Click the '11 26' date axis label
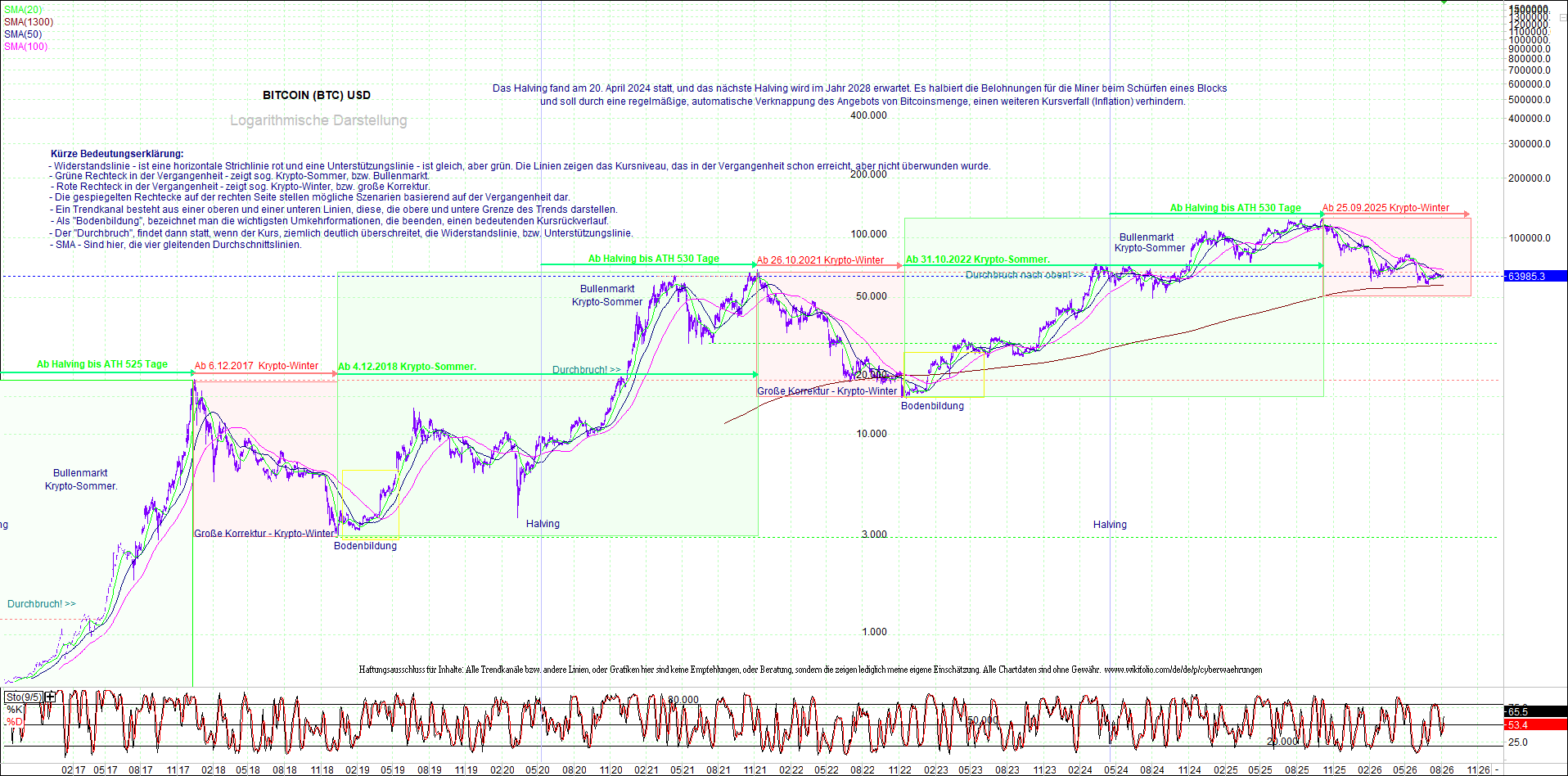The height and width of the screenshot is (776, 1568). coord(1478,770)
